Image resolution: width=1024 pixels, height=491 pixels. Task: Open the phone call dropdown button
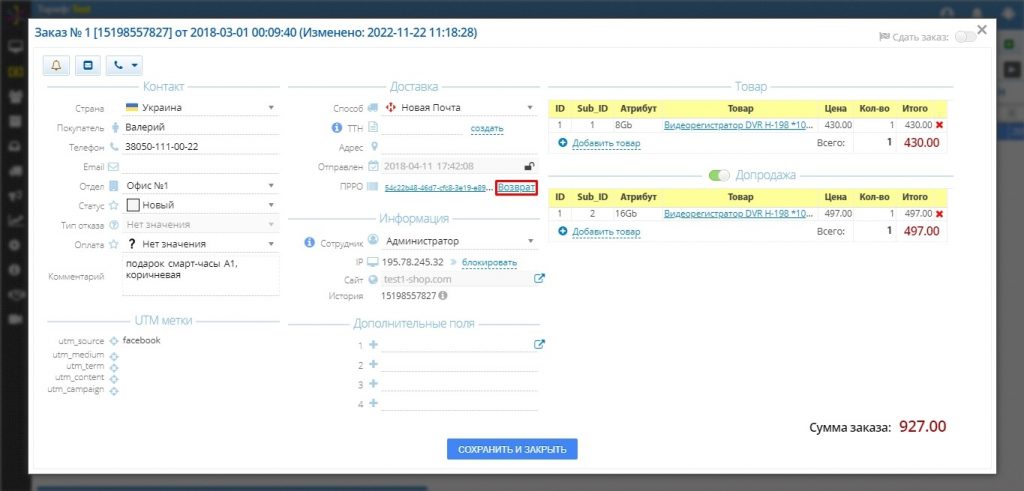(124, 66)
